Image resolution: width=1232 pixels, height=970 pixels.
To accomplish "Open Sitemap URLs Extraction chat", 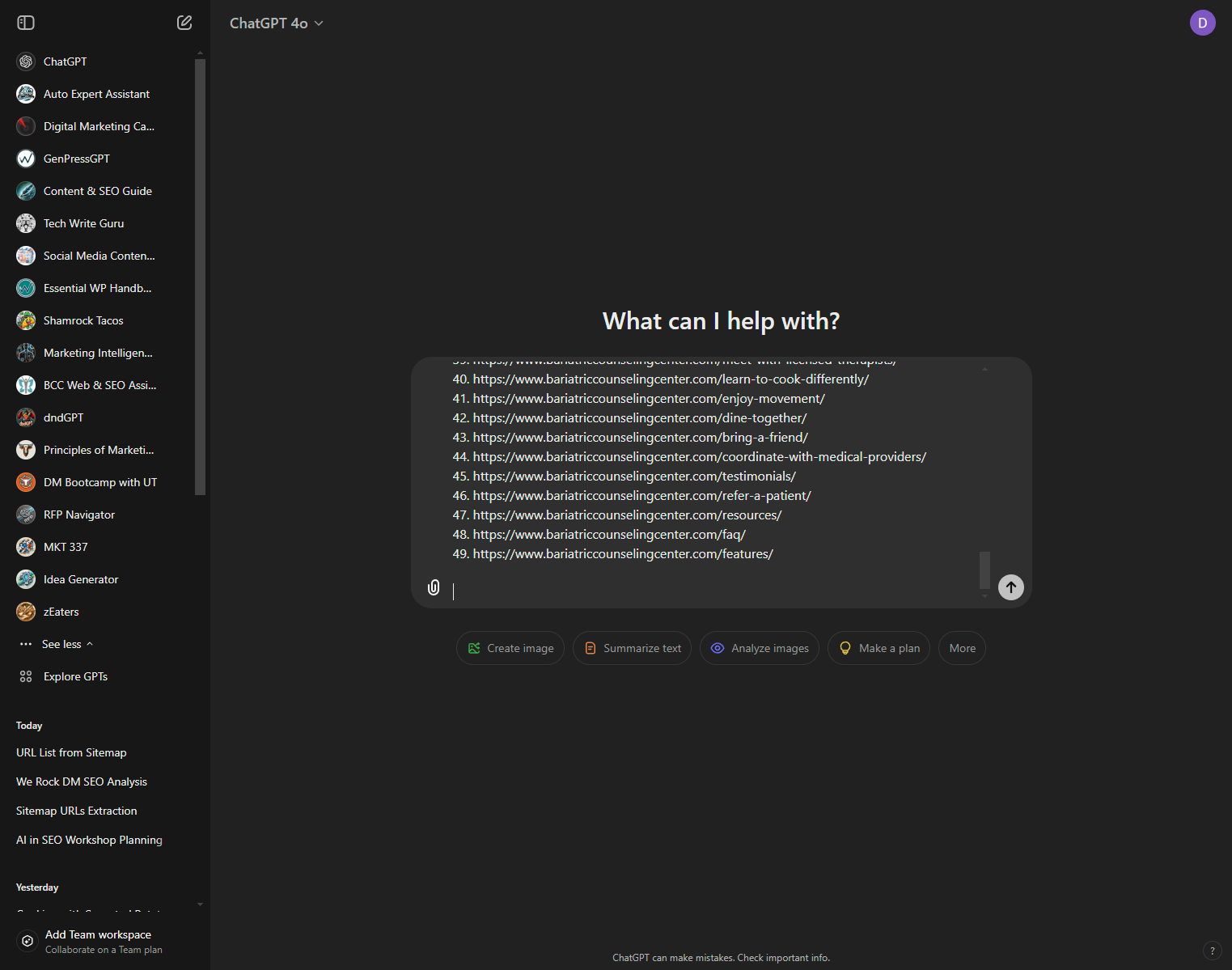I will click(77, 811).
